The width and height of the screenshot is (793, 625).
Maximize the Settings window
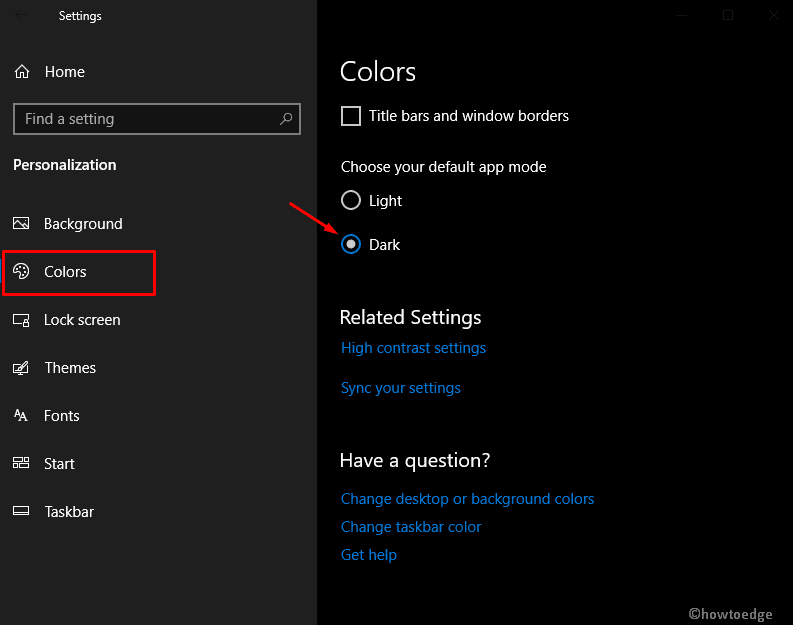point(728,15)
